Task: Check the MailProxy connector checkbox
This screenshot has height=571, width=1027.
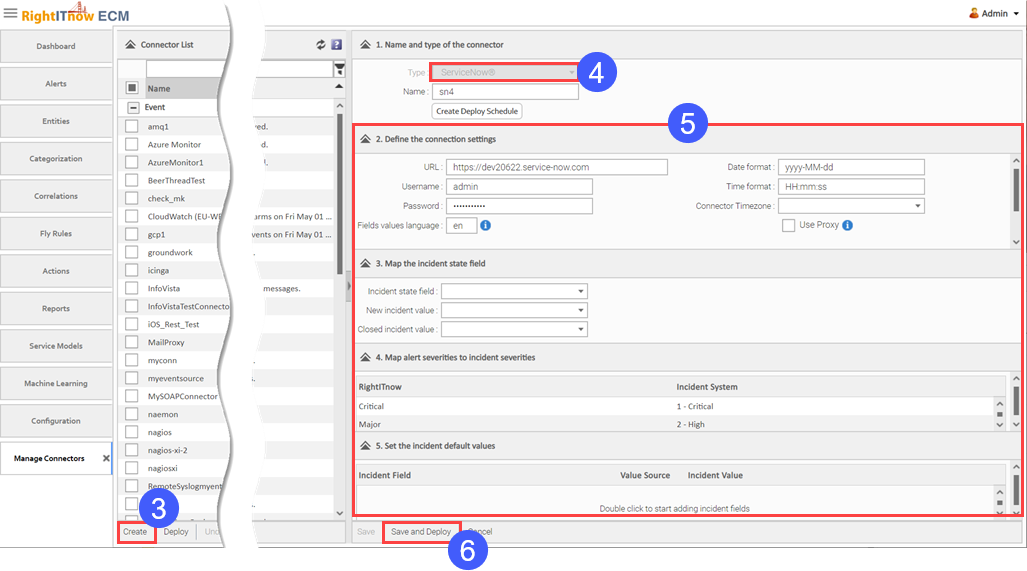Action: tap(132, 342)
